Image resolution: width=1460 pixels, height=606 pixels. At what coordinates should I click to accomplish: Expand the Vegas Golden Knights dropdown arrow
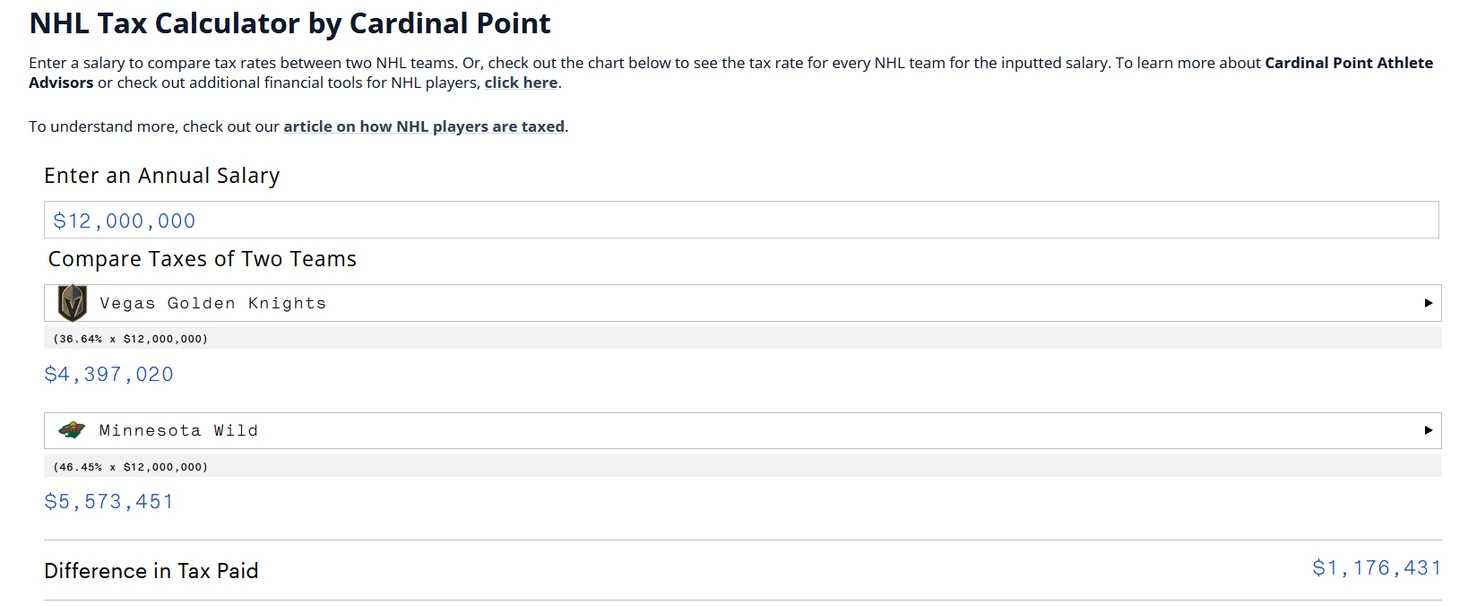[1428, 303]
